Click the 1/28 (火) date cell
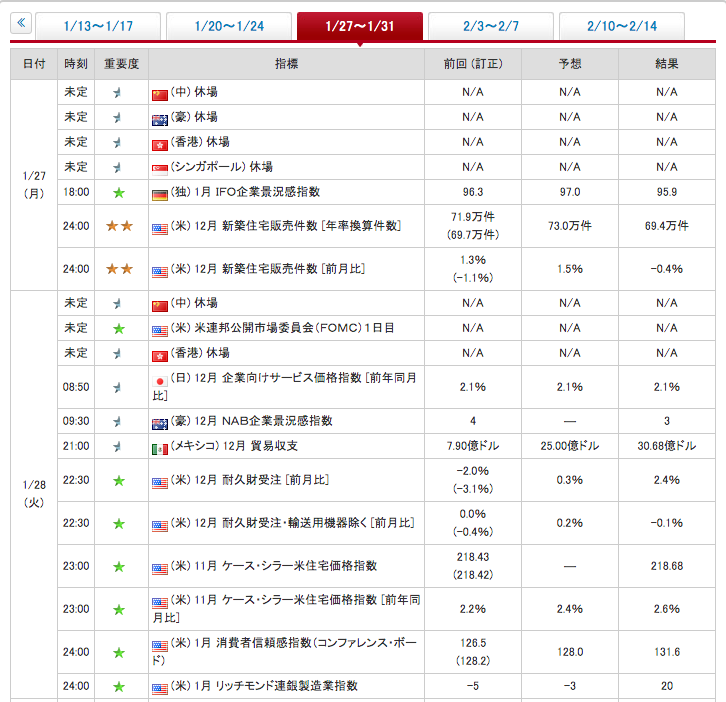The width and height of the screenshot is (726, 702). [34, 494]
